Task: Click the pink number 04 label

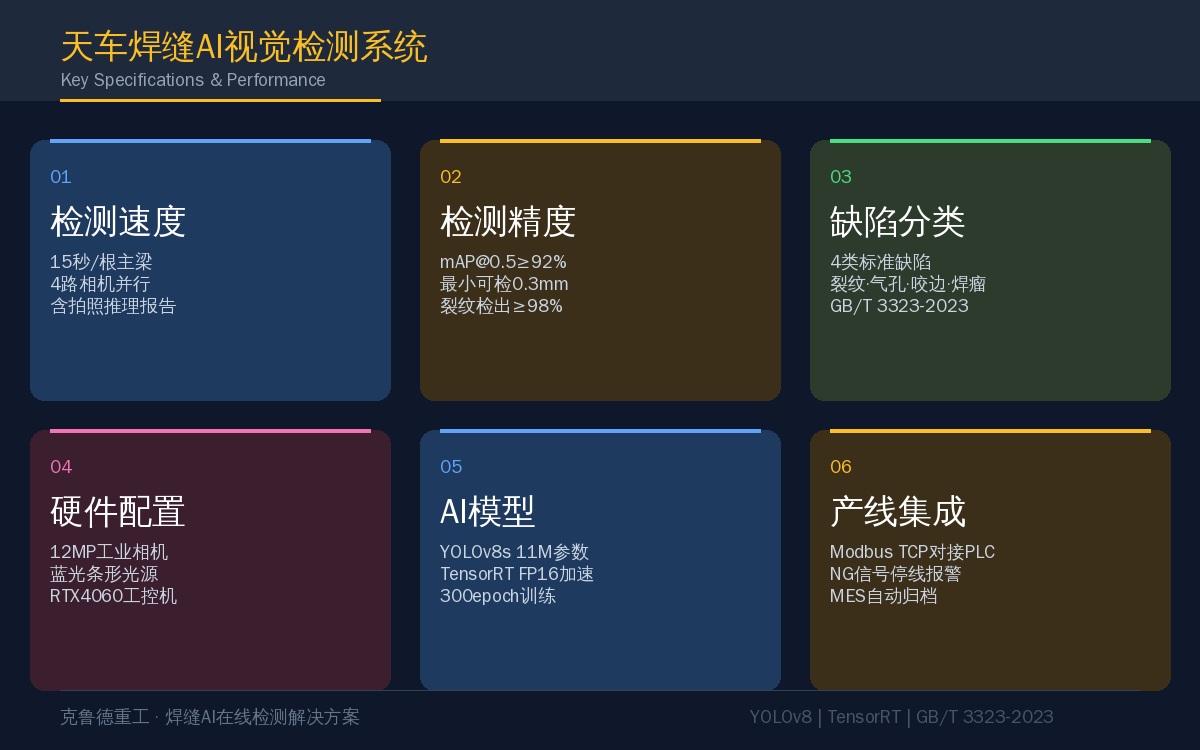Action: pyautogui.click(x=61, y=467)
